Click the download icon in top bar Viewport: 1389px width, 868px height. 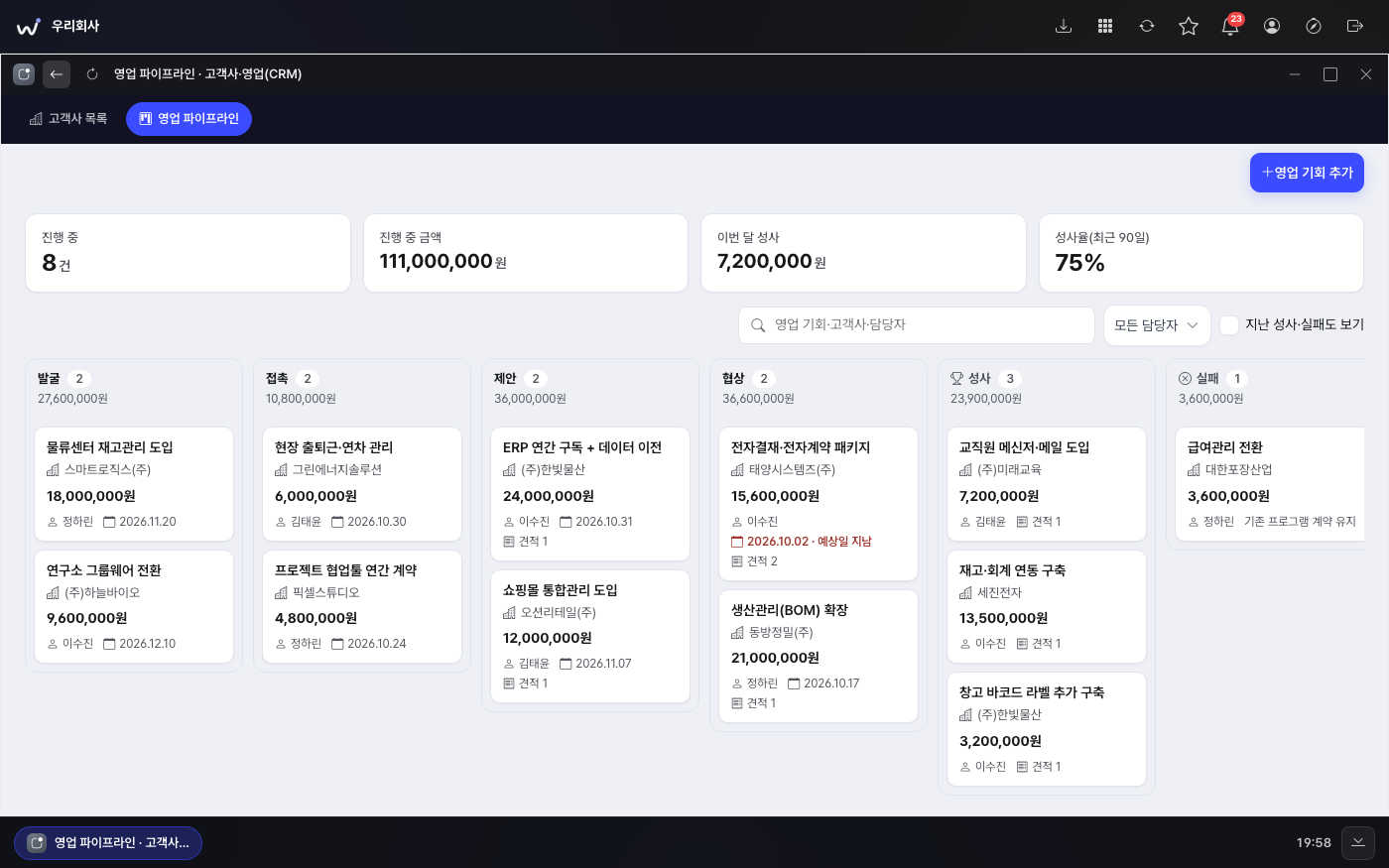[x=1064, y=27]
